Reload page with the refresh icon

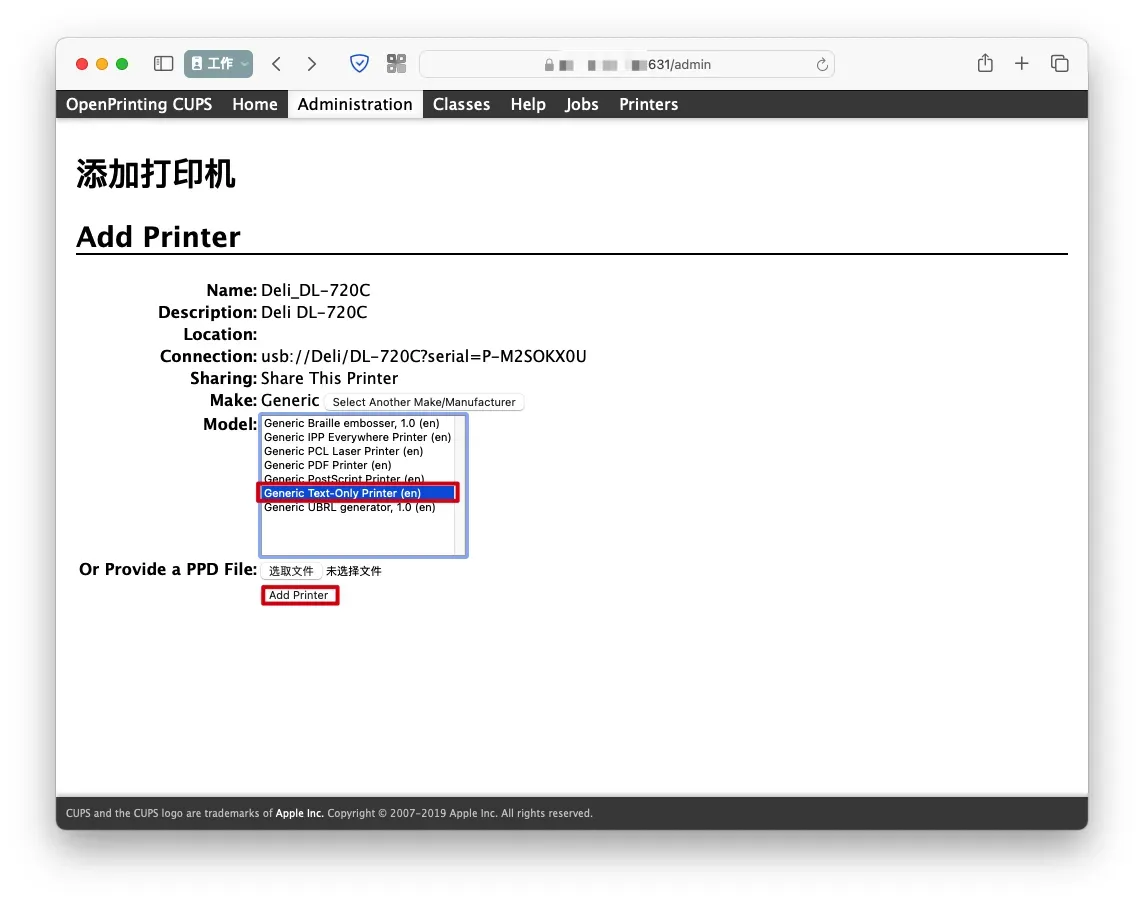tap(822, 65)
